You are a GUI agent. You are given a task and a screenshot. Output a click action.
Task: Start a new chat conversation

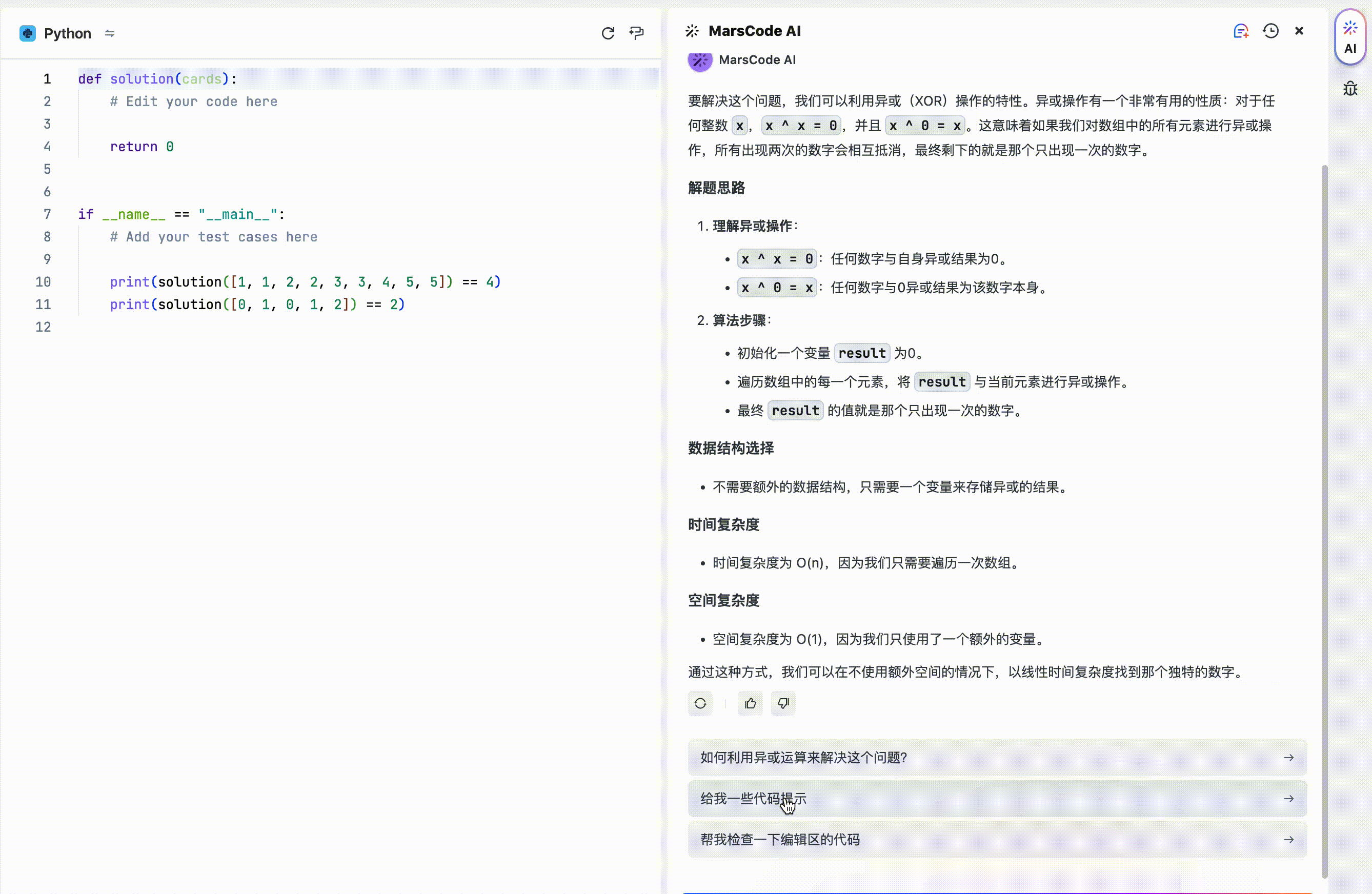pyautogui.click(x=1241, y=31)
